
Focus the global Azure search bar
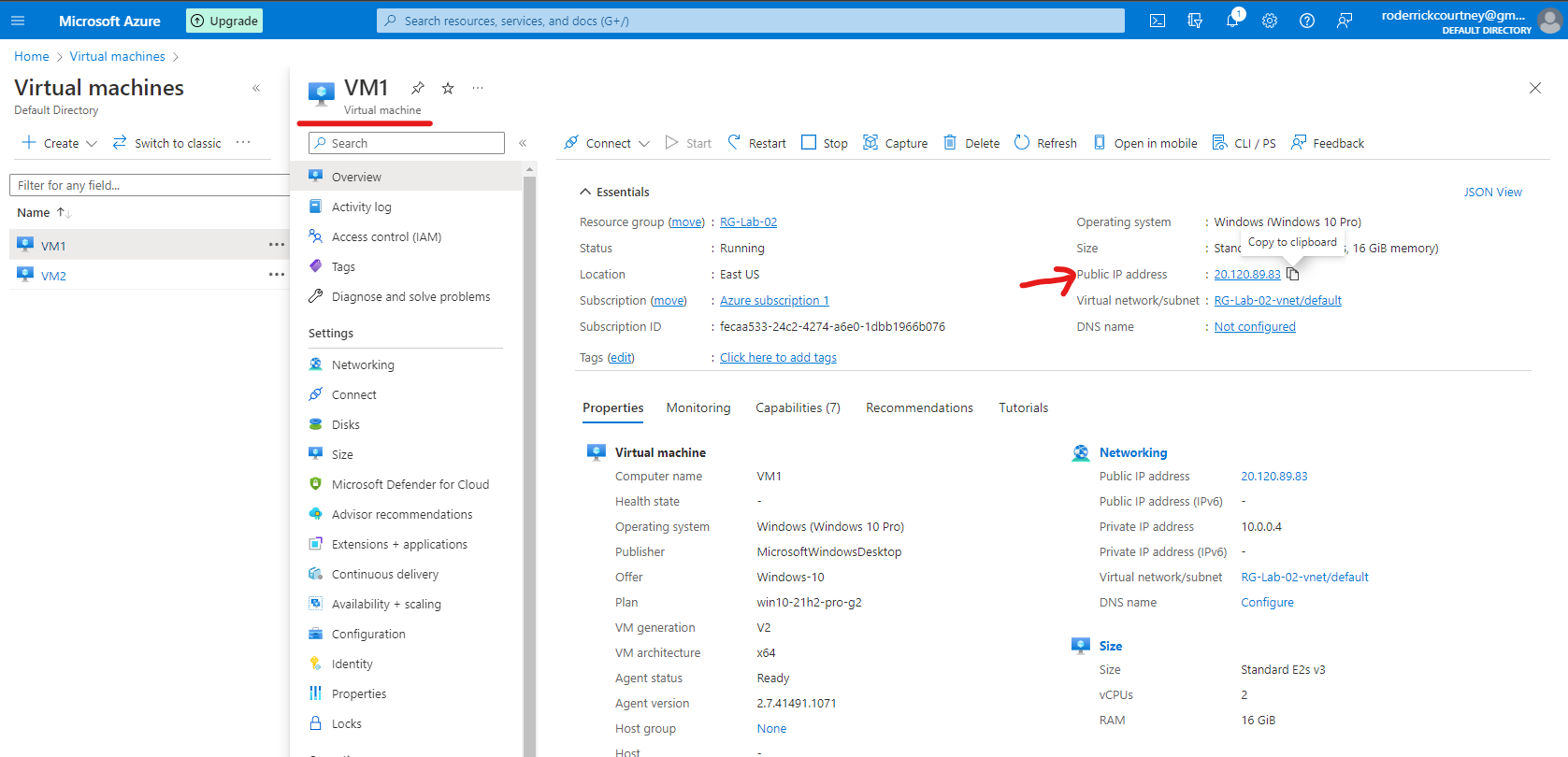751,21
